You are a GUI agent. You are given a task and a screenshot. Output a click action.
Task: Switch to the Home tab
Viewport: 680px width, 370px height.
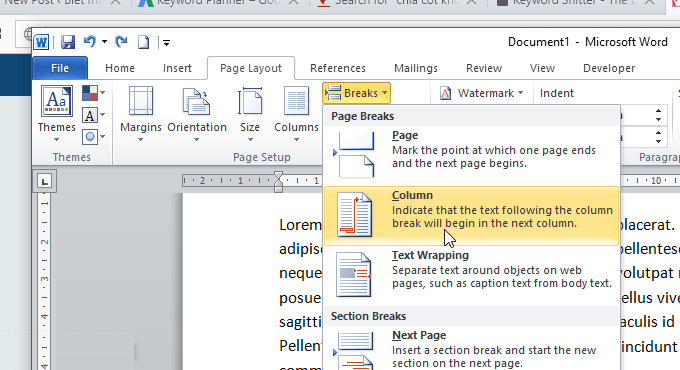(120, 68)
